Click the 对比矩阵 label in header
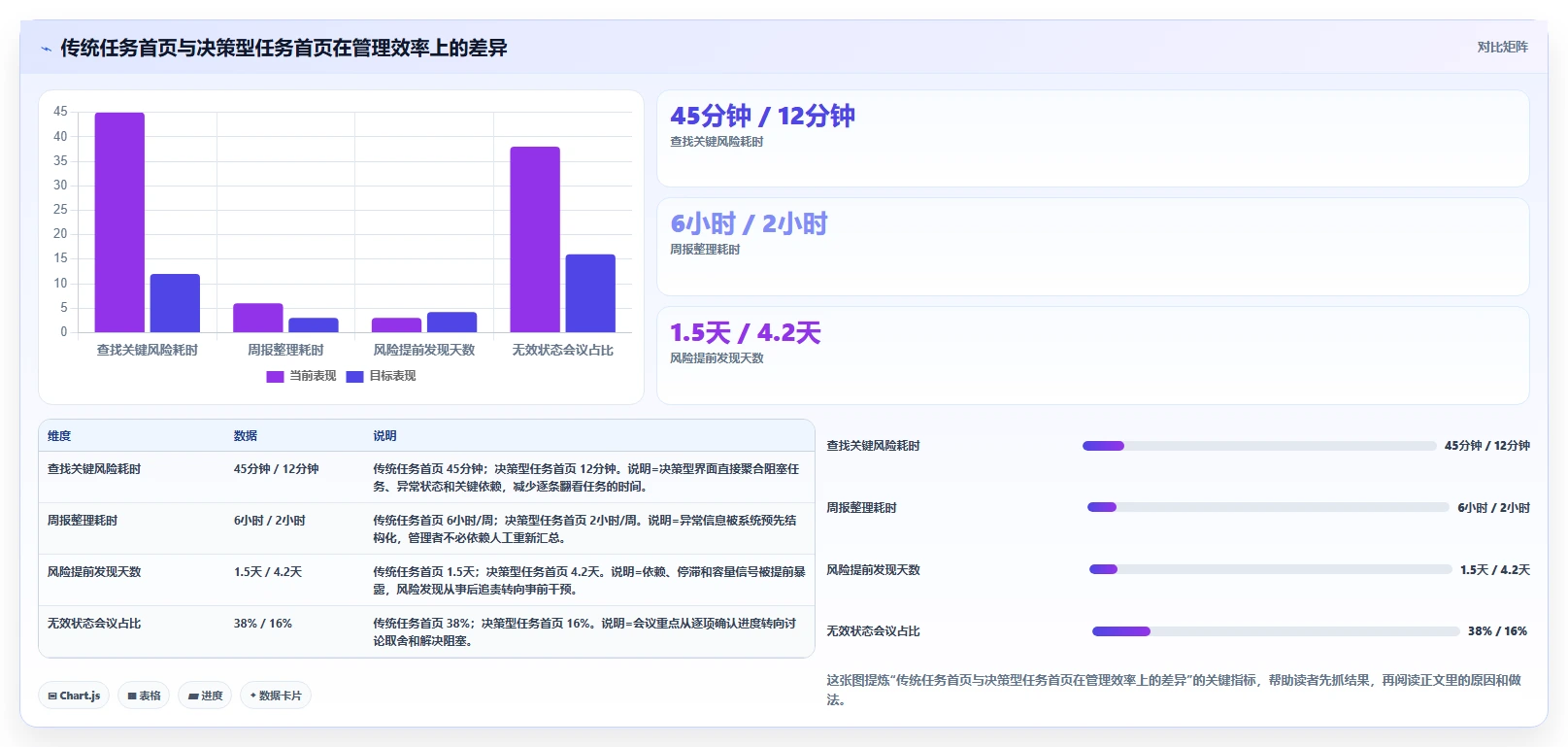This screenshot has width=1568, height=747. (x=1502, y=48)
